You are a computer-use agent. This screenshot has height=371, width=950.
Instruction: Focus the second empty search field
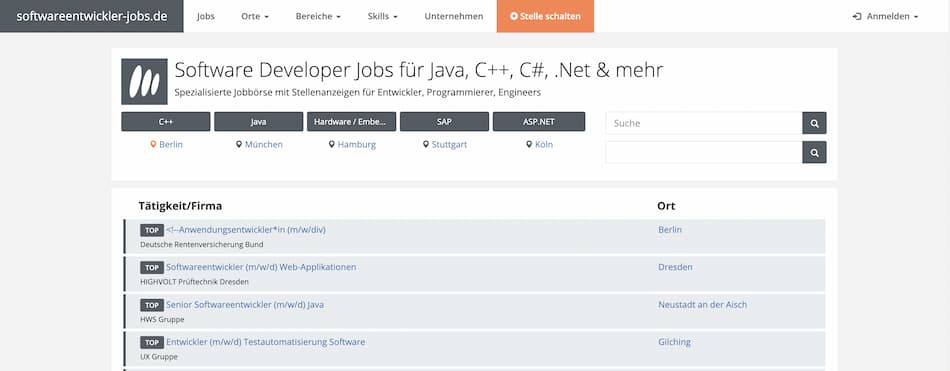(704, 152)
